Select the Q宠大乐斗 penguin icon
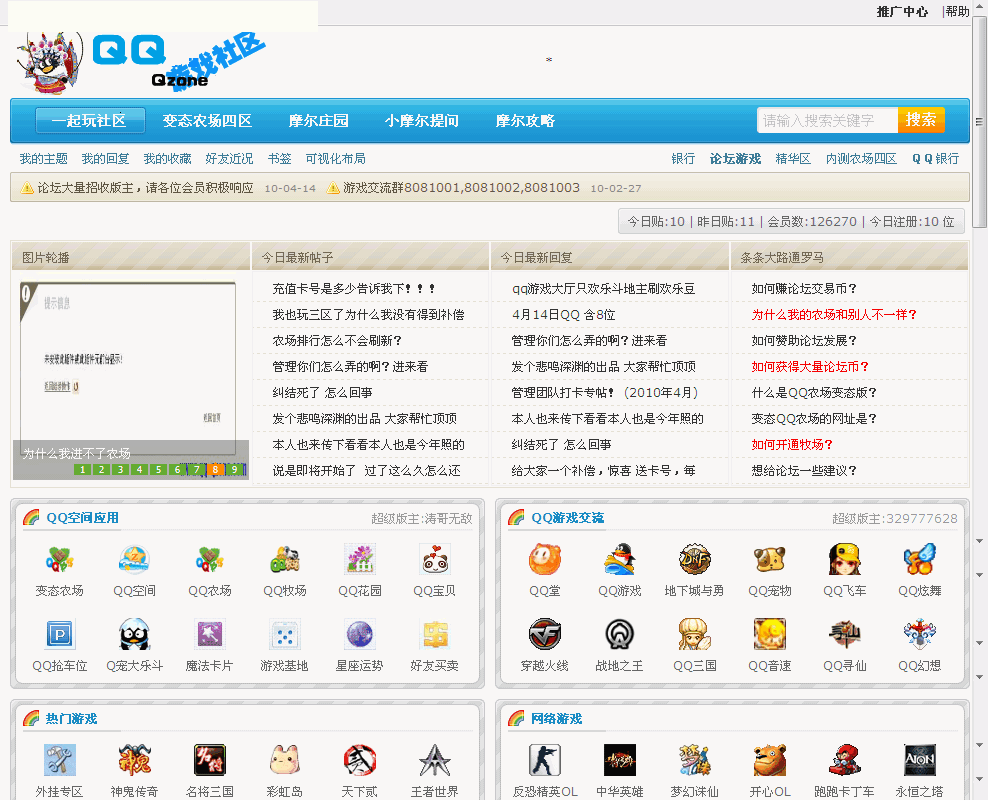Image resolution: width=988 pixels, height=800 pixels. click(134, 634)
